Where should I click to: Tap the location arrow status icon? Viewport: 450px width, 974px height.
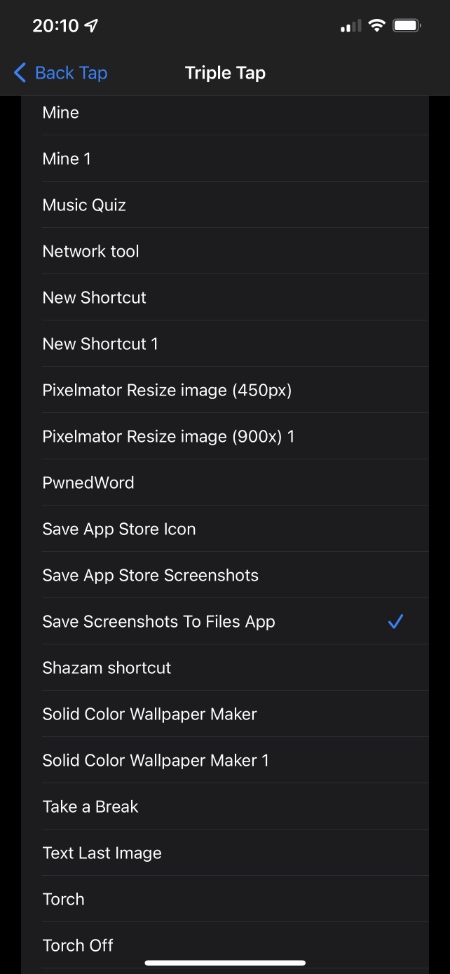tap(91, 25)
